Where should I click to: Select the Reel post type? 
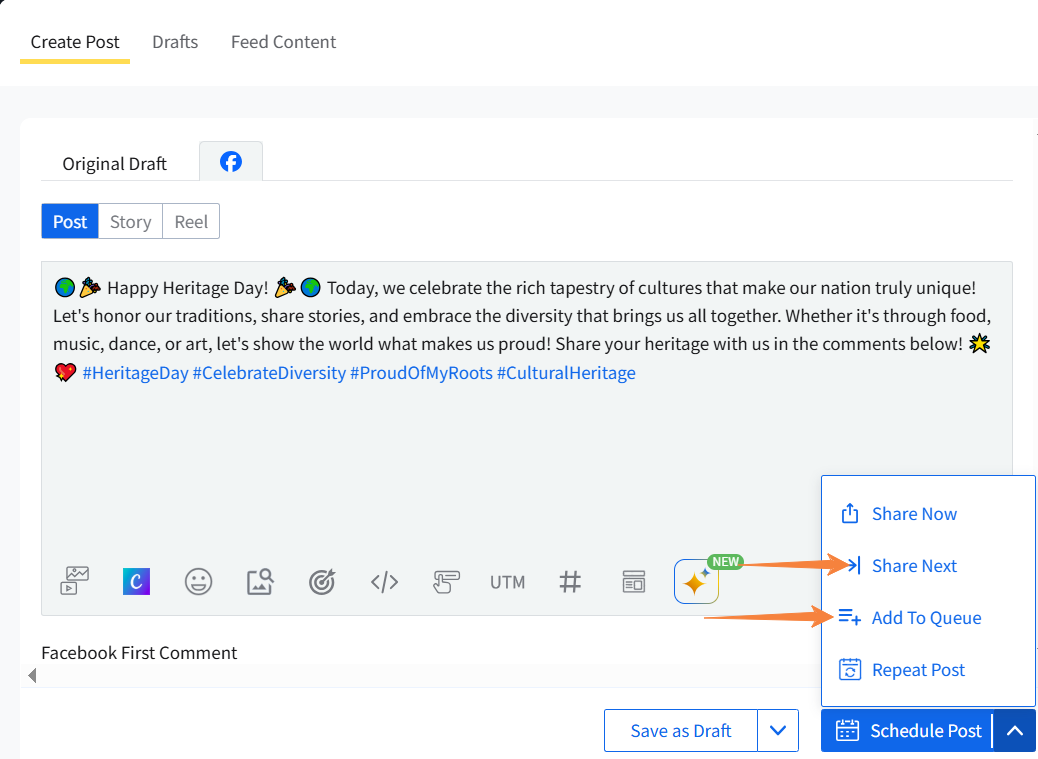[x=191, y=222]
